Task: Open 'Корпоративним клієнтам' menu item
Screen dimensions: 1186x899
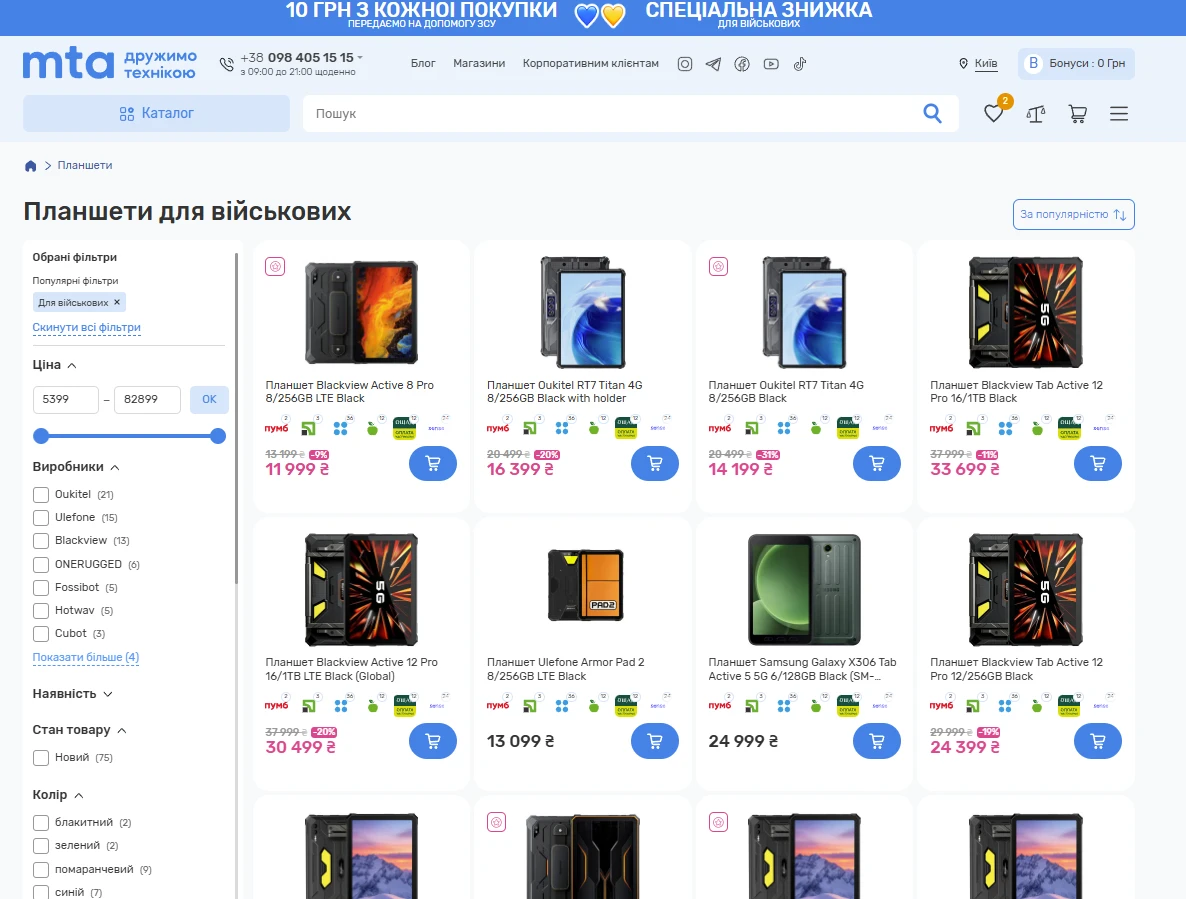Action: (591, 64)
